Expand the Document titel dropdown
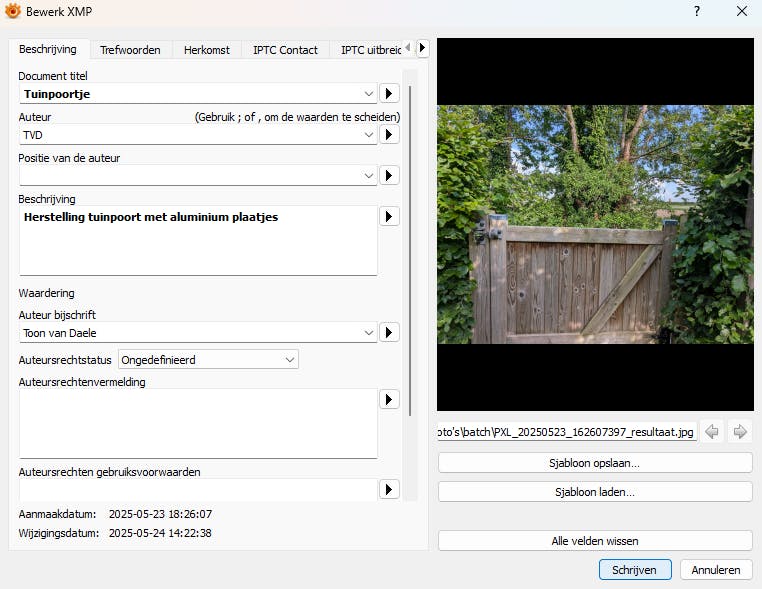This screenshot has width=762, height=589. (x=369, y=94)
